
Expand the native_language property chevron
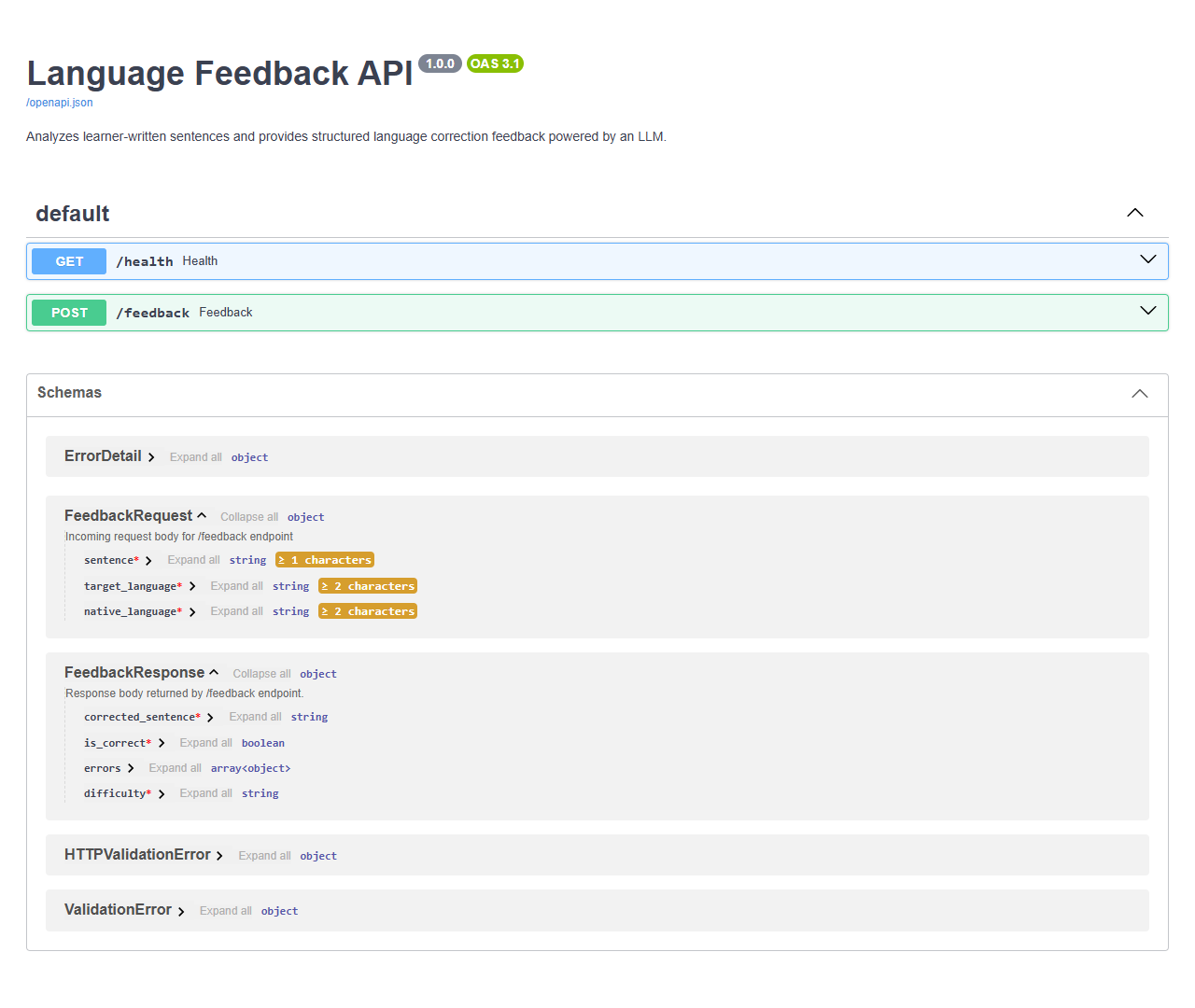[192, 612]
